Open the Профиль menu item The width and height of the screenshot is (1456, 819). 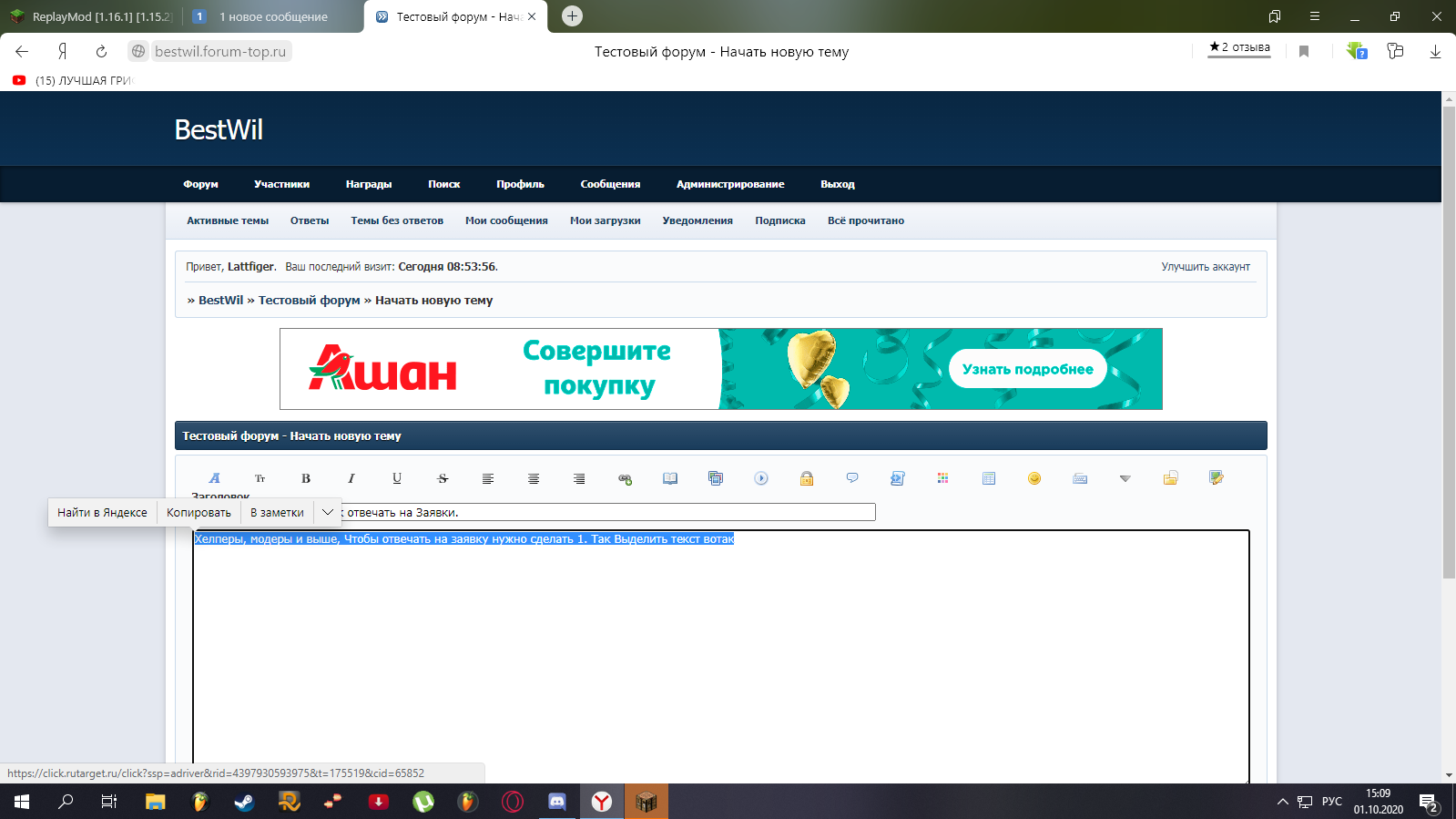520,184
